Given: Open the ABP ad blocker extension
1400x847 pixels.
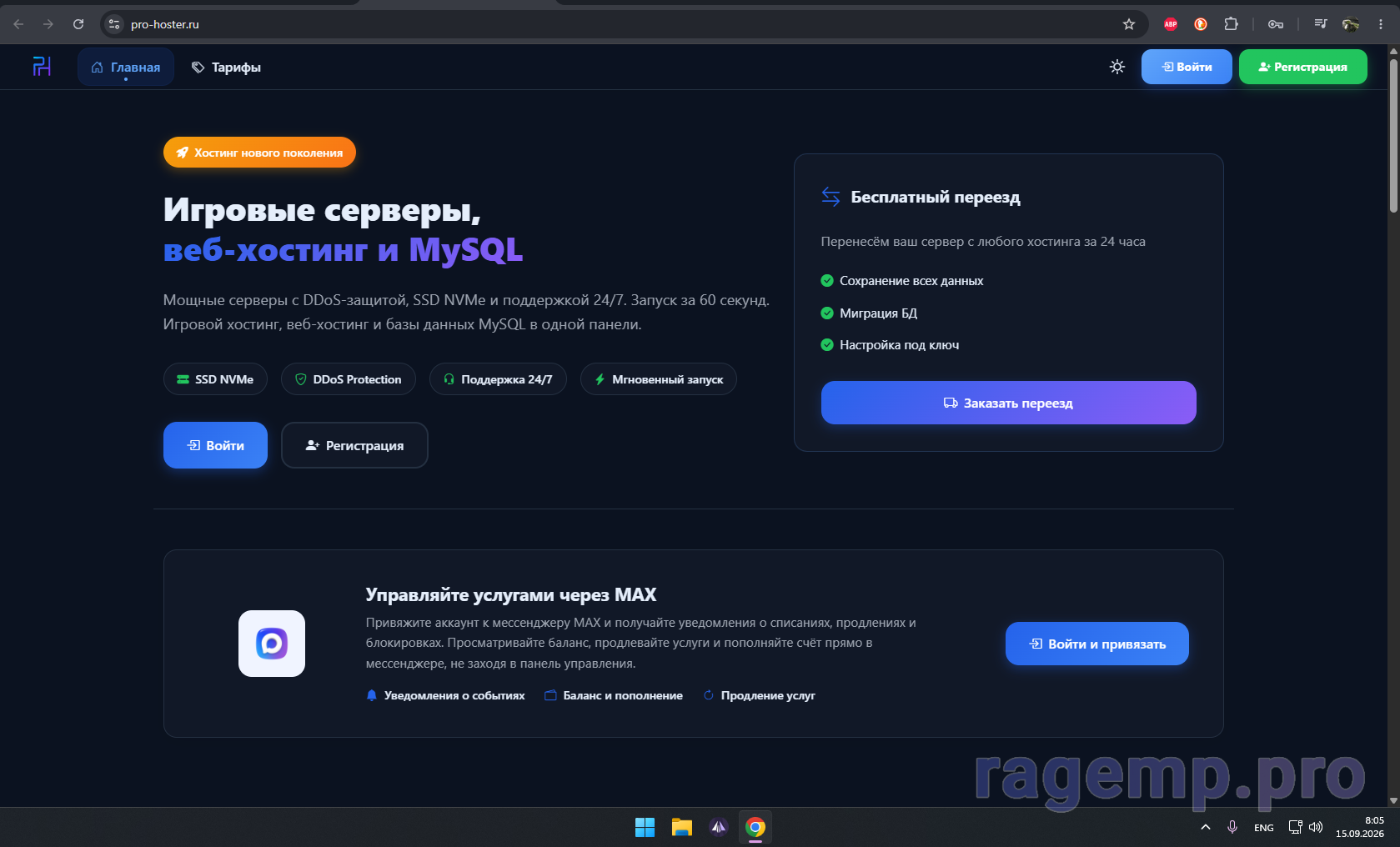Looking at the screenshot, I should coord(1171,24).
